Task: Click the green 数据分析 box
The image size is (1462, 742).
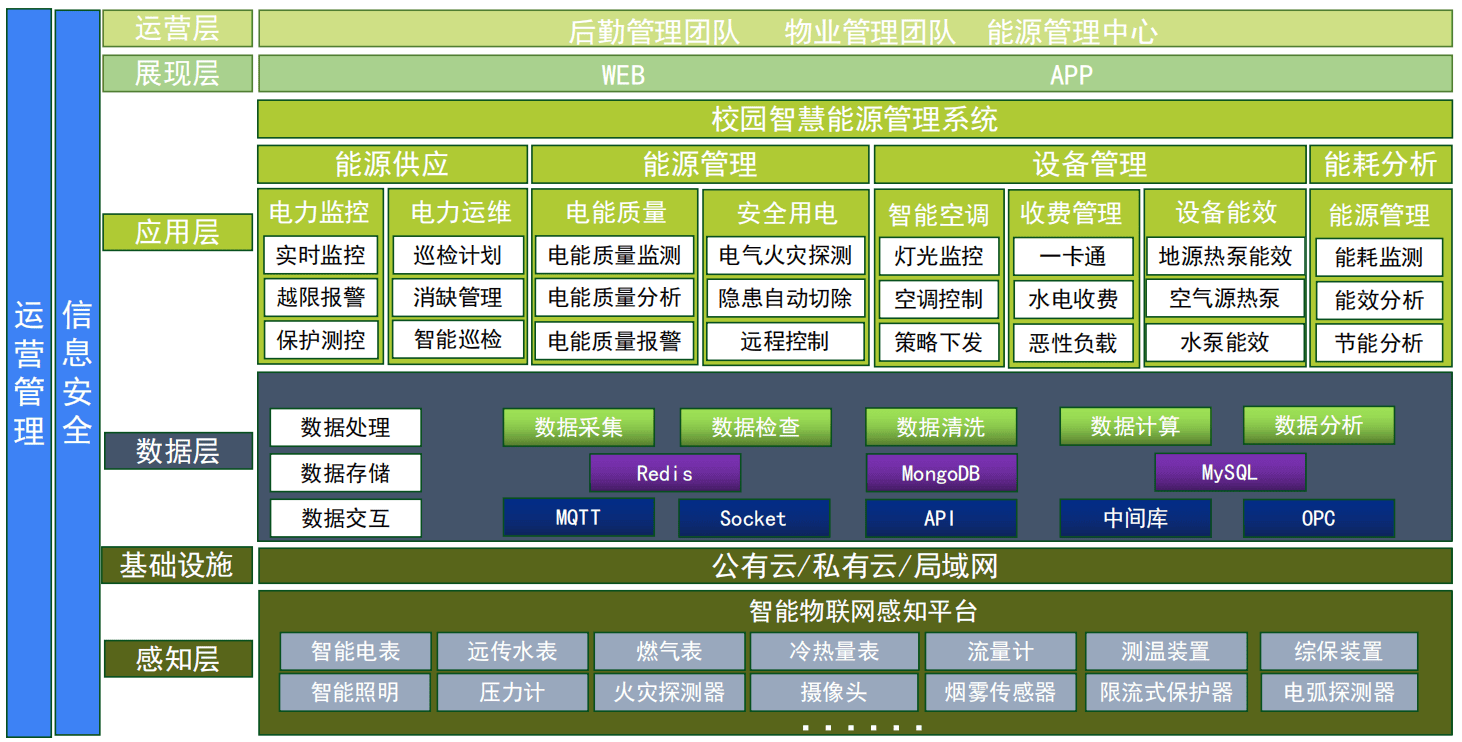Action: pos(1318,425)
